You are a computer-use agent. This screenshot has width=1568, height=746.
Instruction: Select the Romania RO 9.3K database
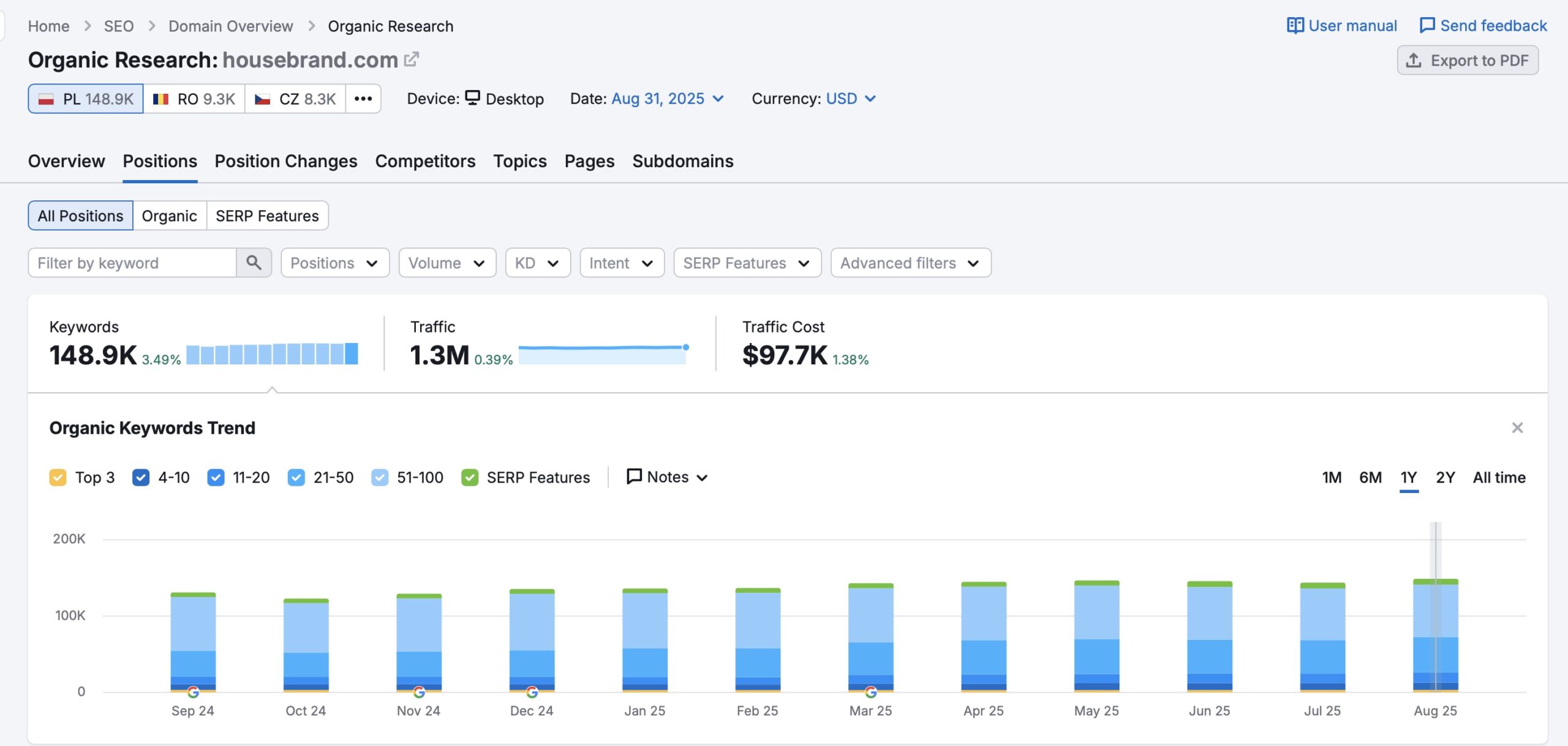[x=194, y=99]
